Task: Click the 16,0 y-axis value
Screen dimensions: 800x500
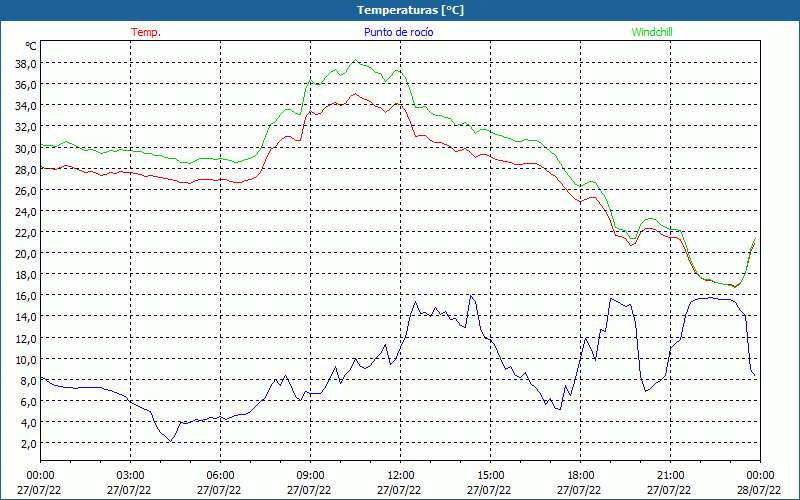Action: coord(27,296)
